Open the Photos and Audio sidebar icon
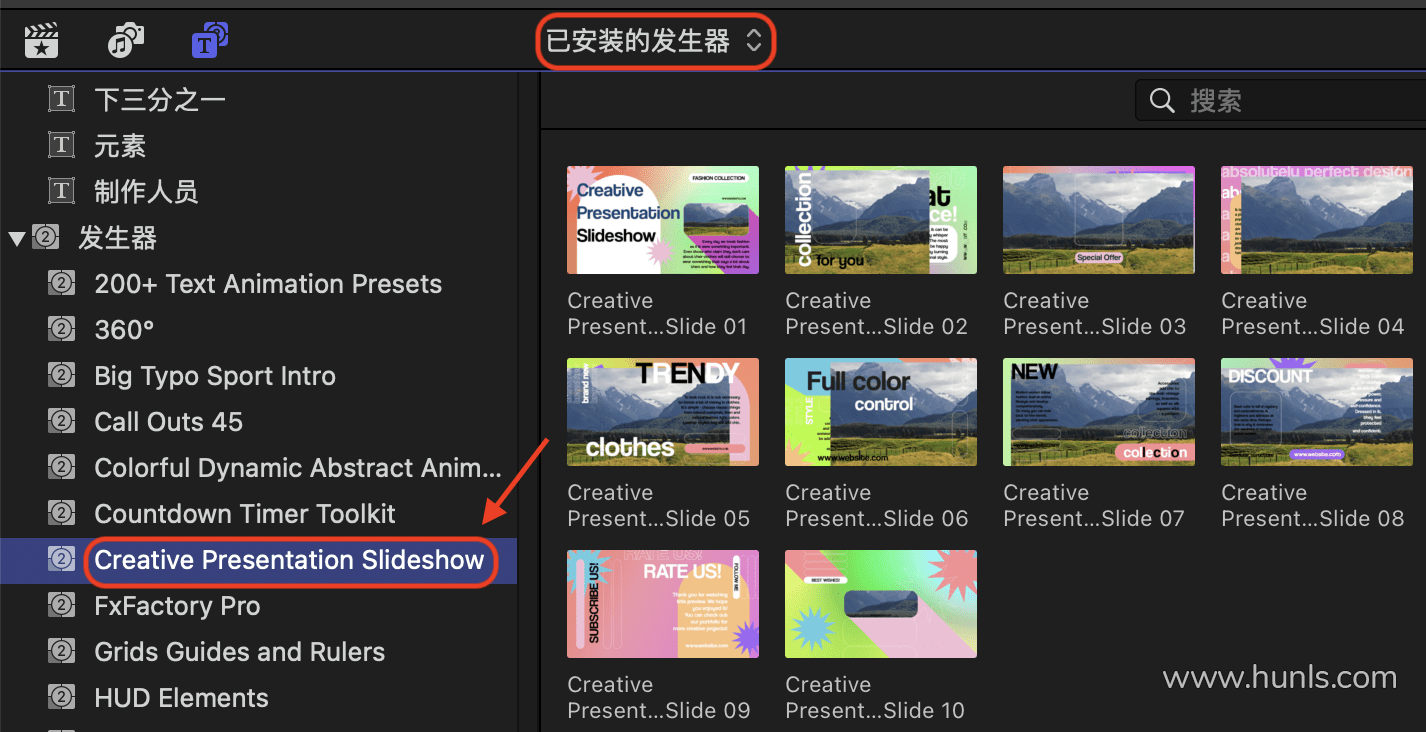Image resolution: width=1426 pixels, height=732 pixels. click(x=126, y=41)
